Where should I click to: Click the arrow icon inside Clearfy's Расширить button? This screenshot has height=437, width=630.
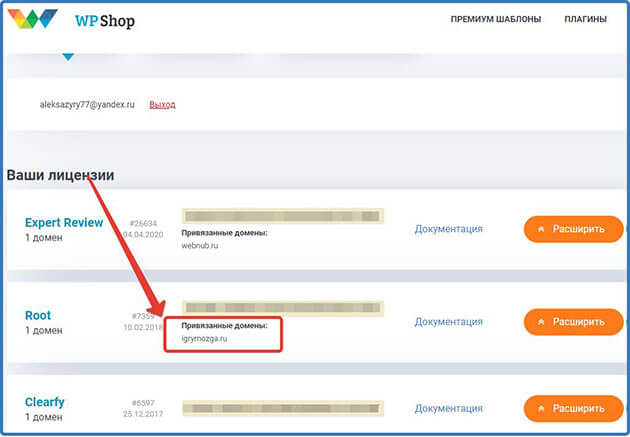(x=541, y=408)
